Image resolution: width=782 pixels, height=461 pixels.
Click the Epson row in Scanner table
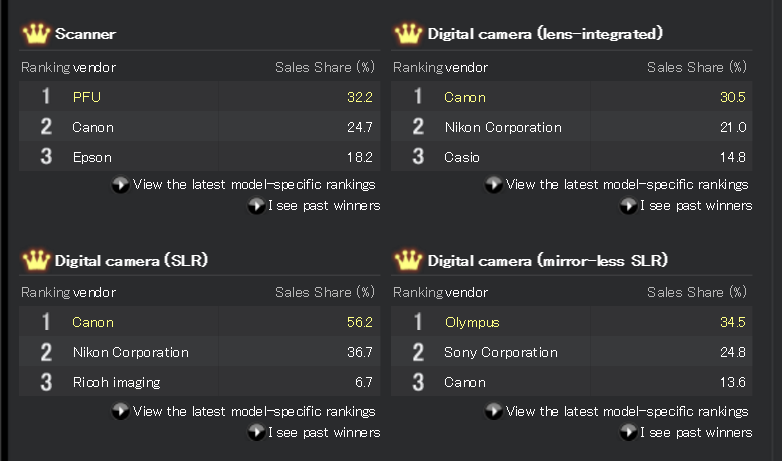(92, 157)
